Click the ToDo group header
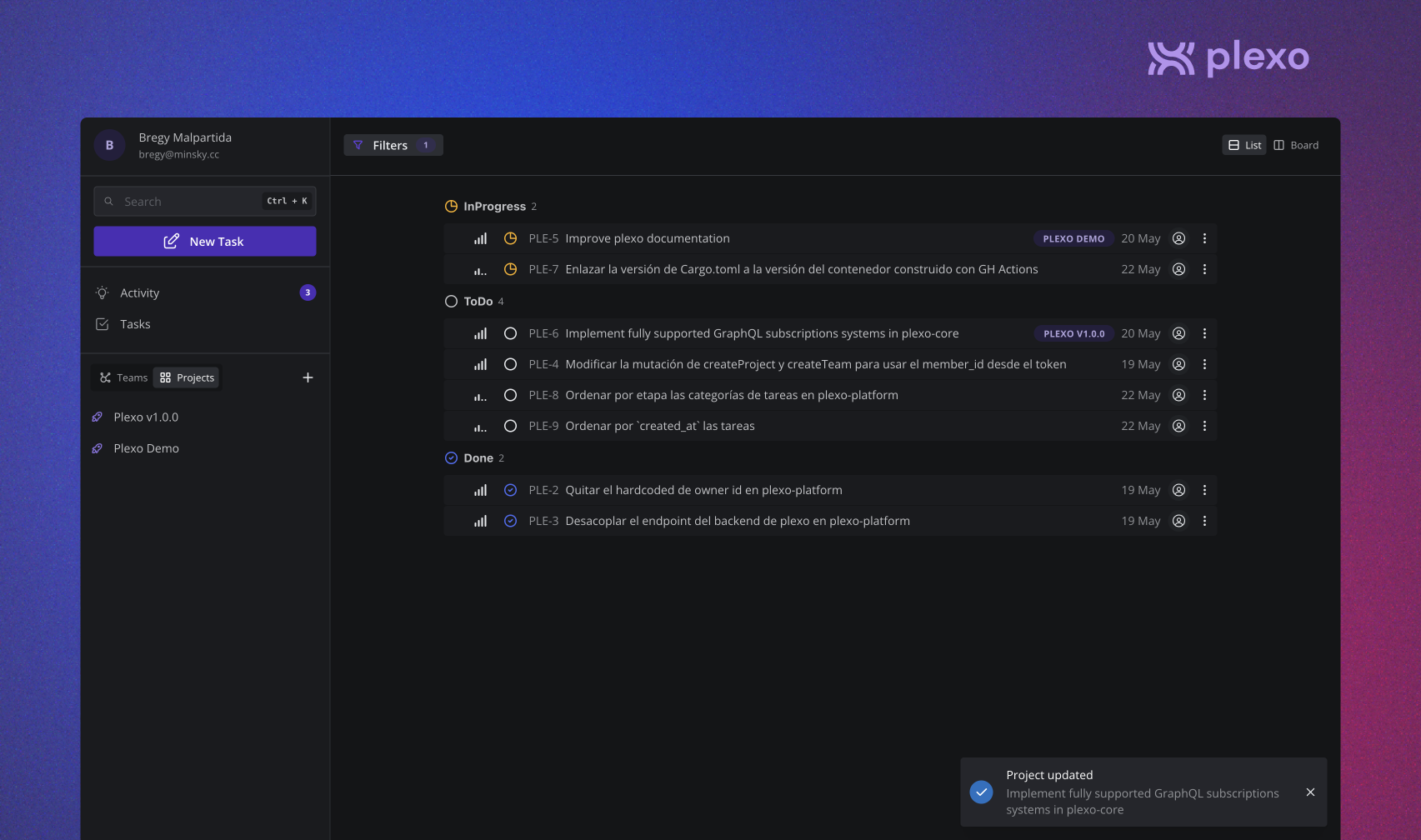 click(474, 302)
